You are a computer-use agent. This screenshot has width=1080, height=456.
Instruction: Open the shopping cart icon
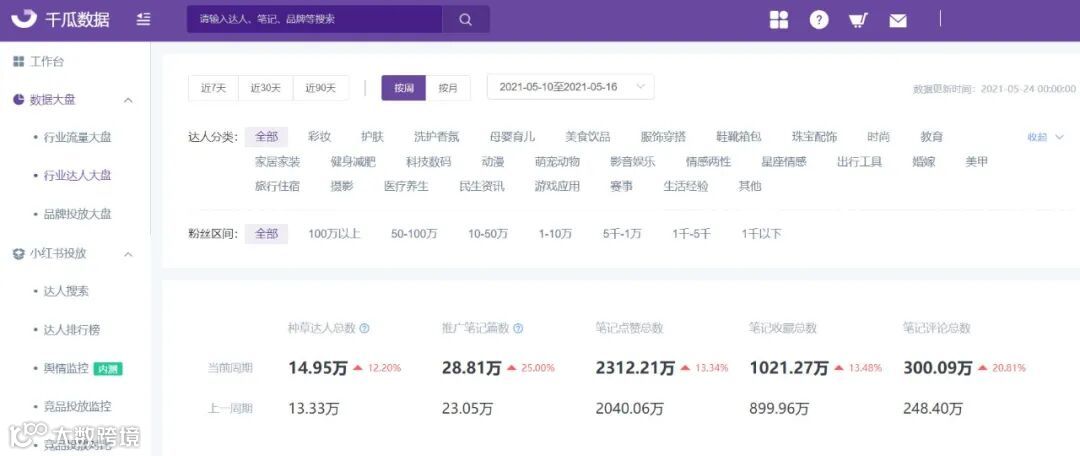tap(858, 21)
